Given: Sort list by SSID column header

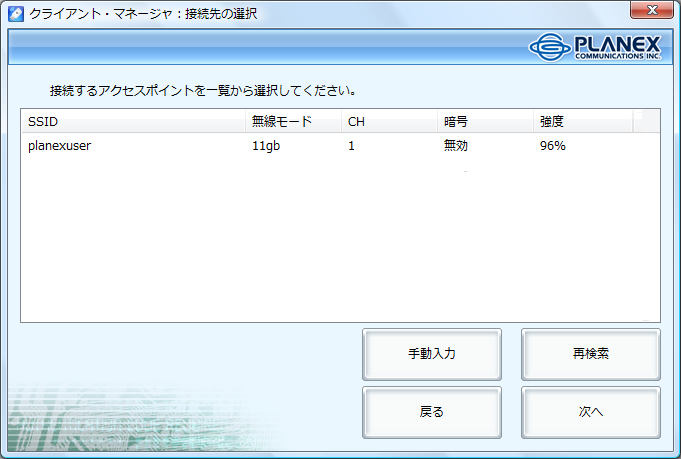Looking at the screenshot, I should [133, 121].
